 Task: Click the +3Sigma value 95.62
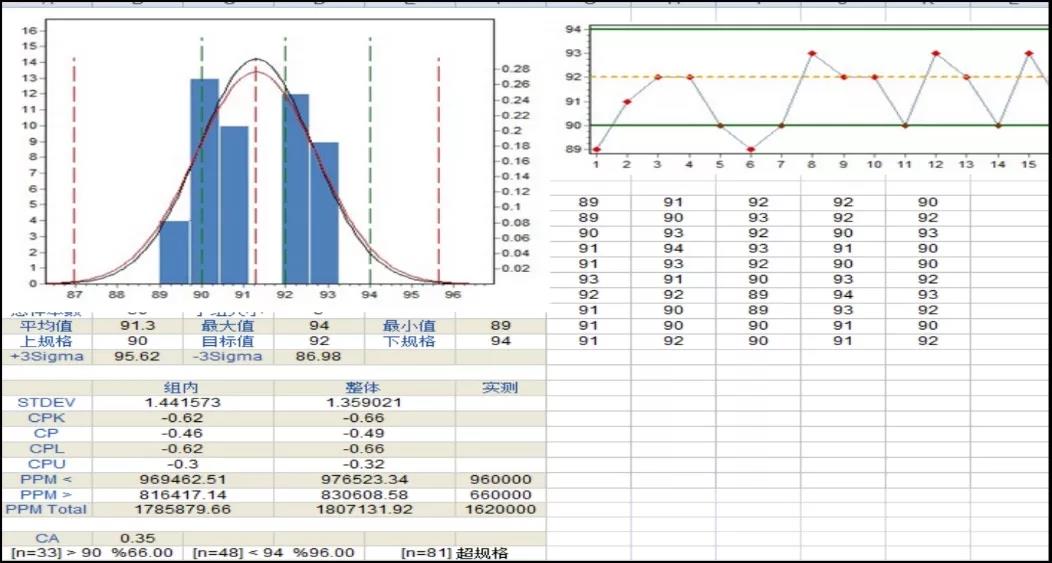[137, 356]
